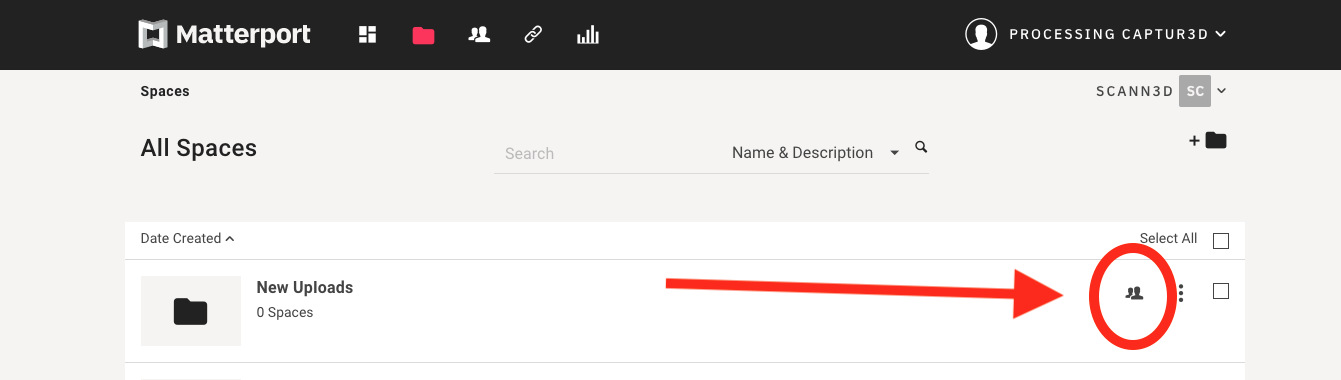
Task: Create a new folder with plus folder icon
Action: pos(1207,141)
